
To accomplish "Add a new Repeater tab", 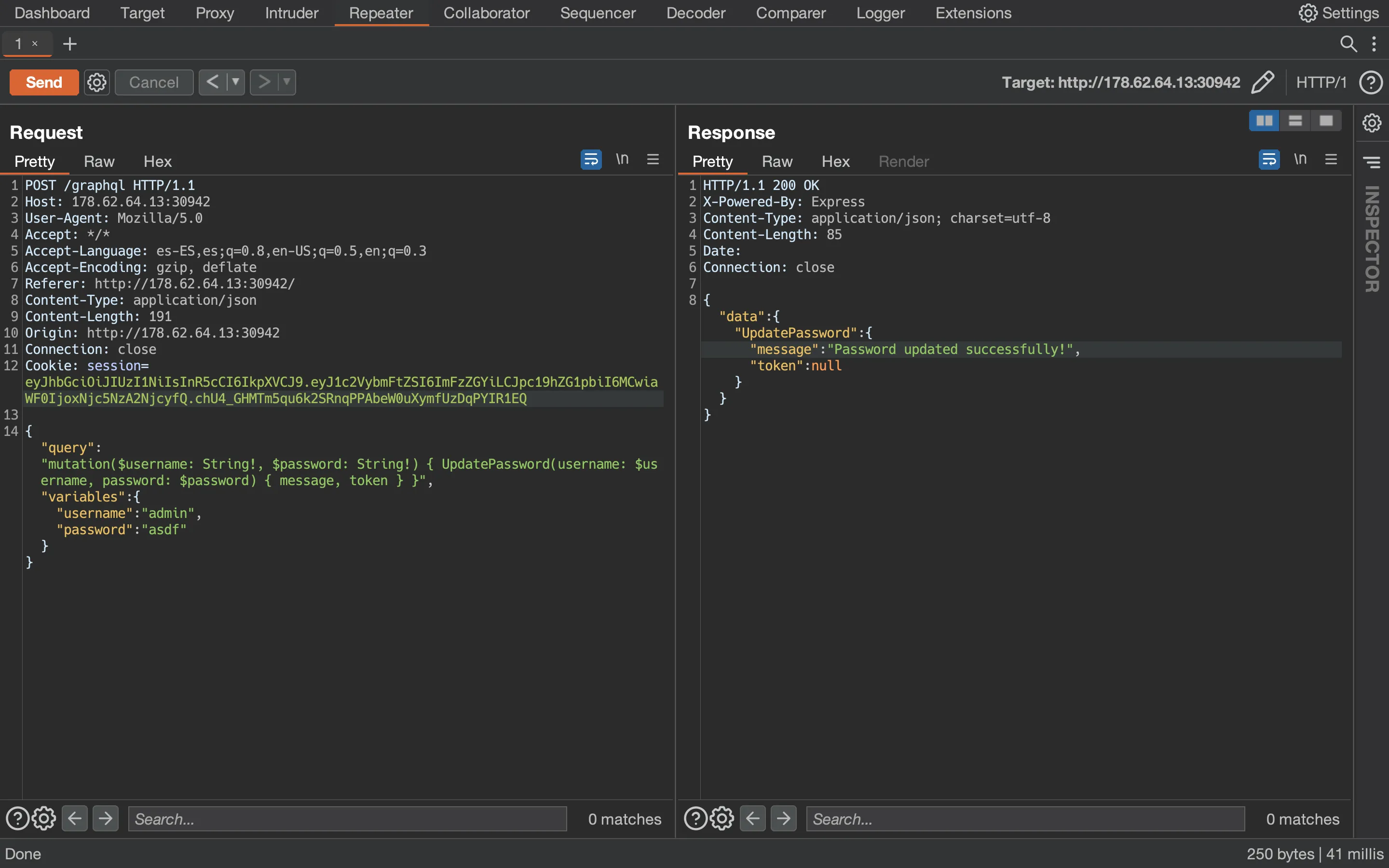I will point(69,43).
